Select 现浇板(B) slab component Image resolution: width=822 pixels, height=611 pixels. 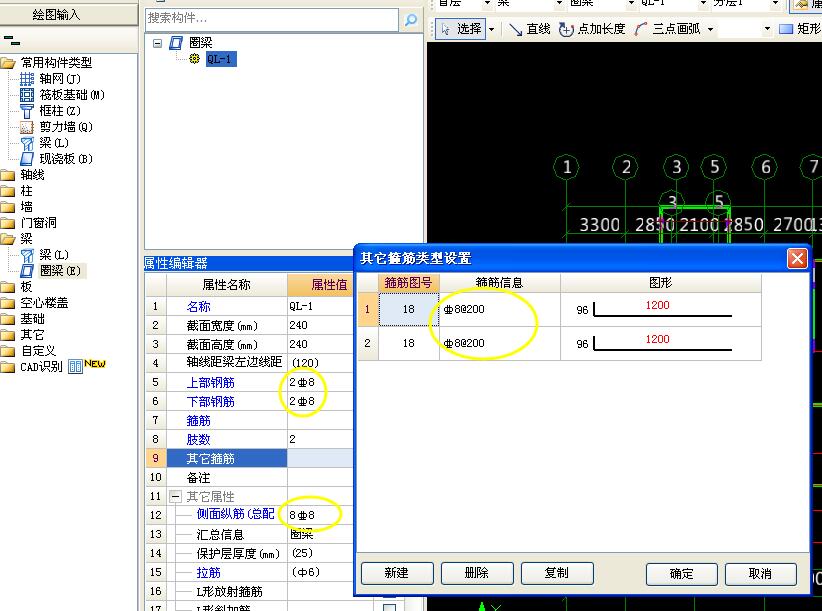[56, 159]
